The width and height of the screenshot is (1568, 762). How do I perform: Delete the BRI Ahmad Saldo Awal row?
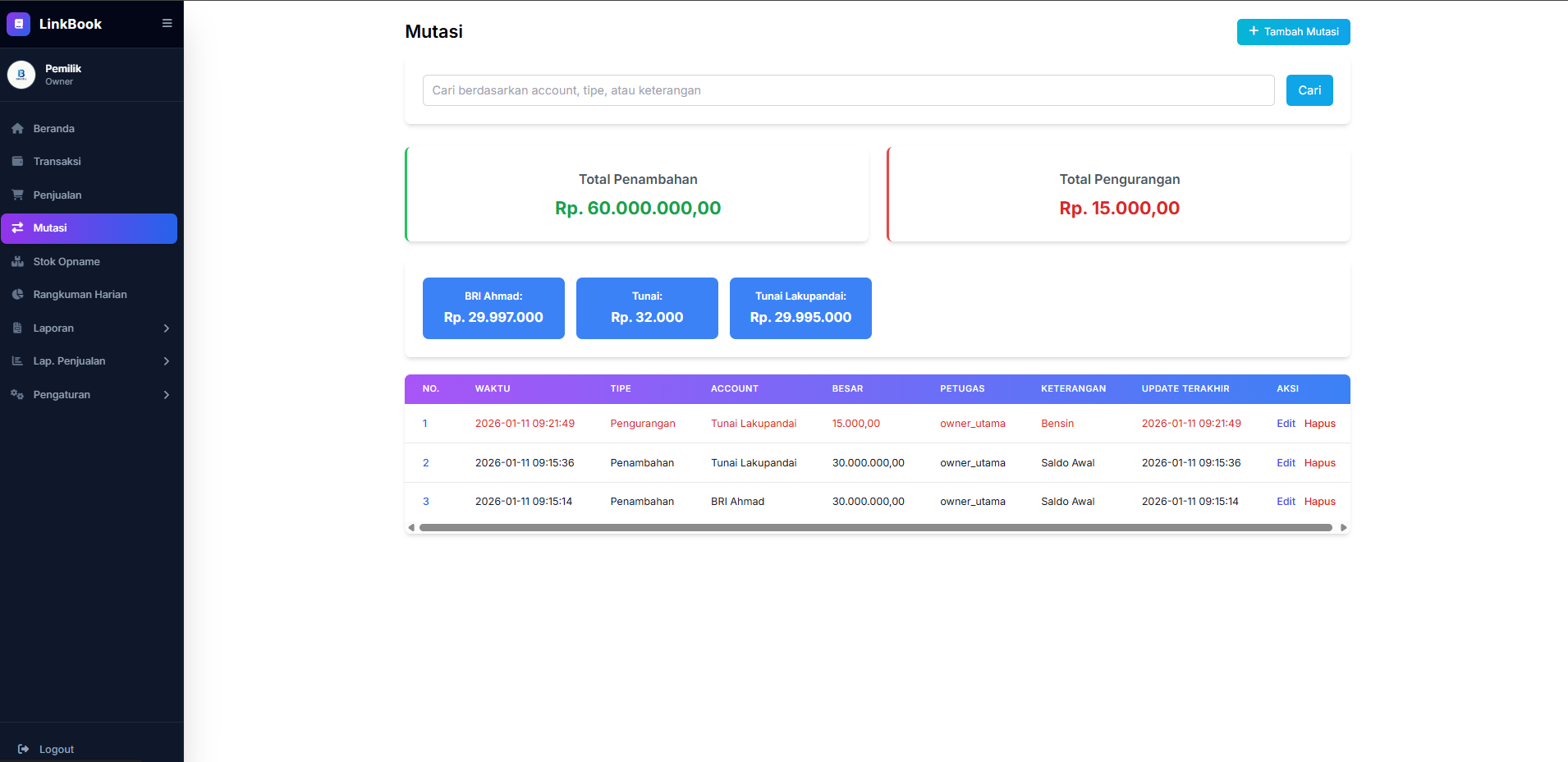[x=1319, y=502]
